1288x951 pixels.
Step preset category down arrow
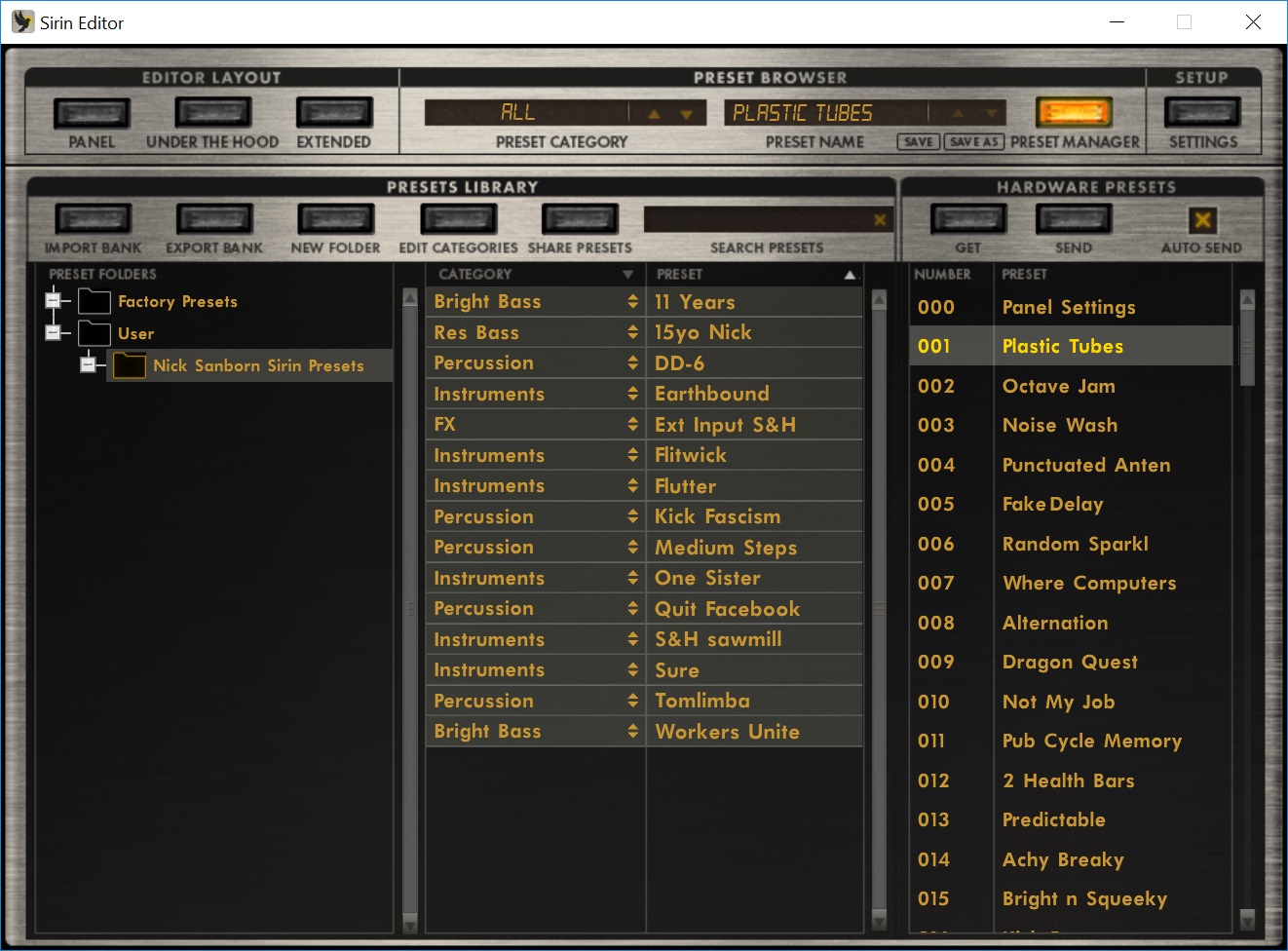click(x=687, y=114)
